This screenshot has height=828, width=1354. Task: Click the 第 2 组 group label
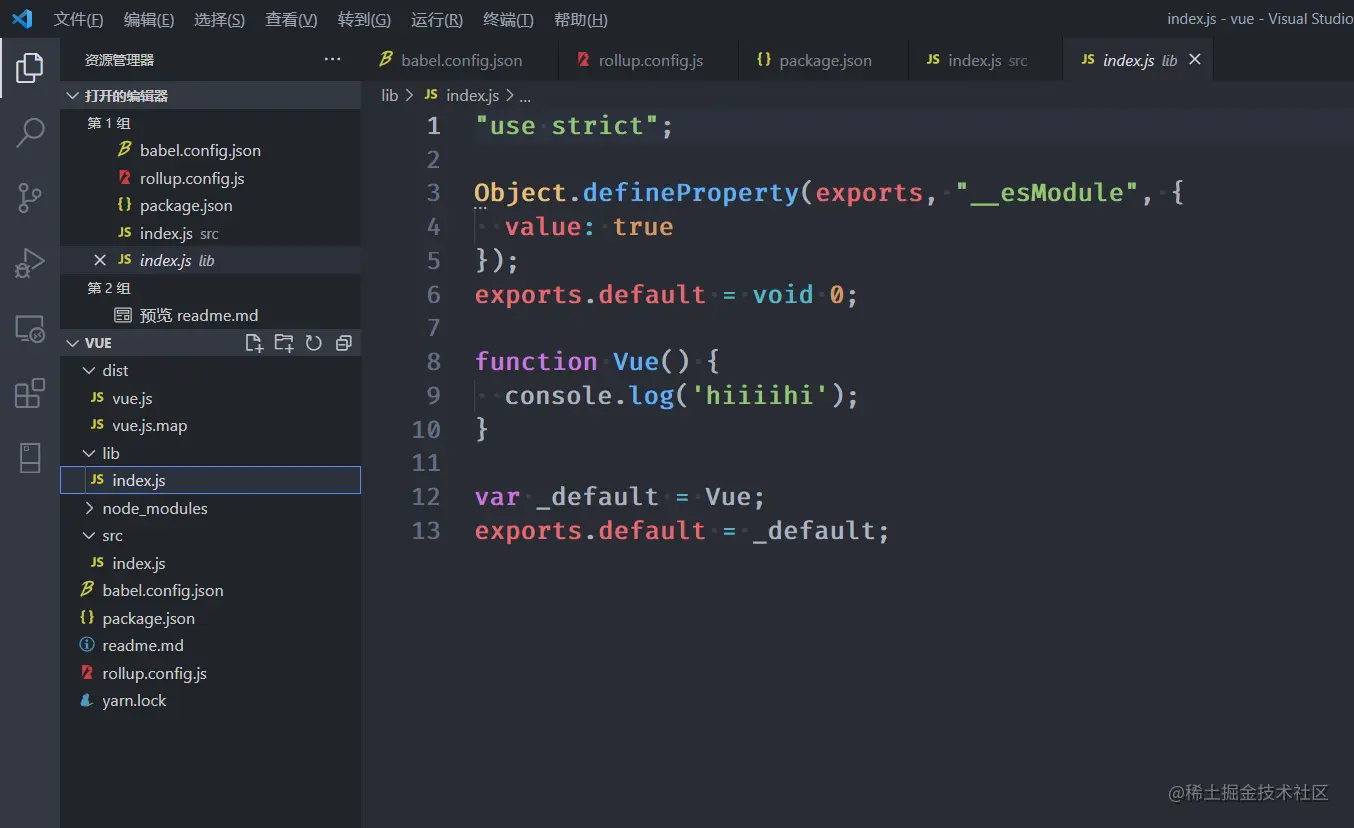point(109,288)
